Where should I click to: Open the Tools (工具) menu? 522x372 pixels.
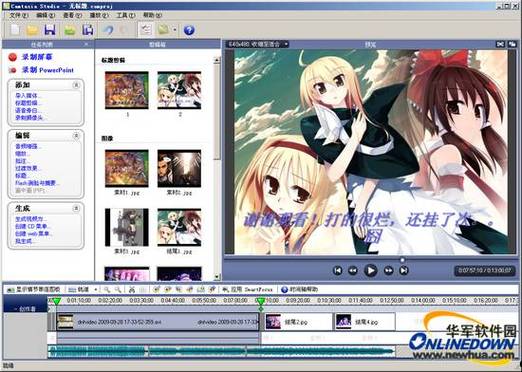(x=126, y=15)
